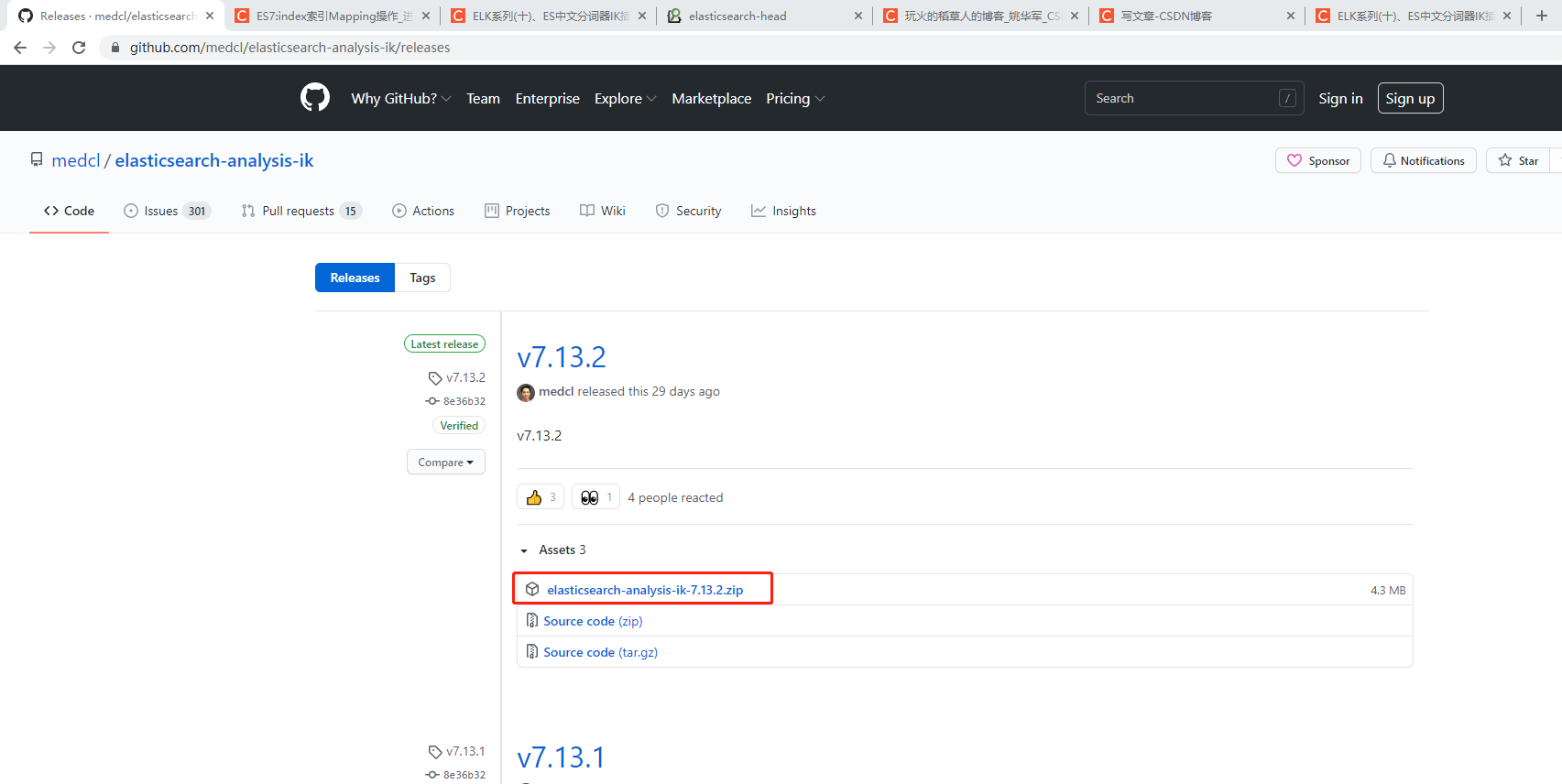Switch to the 写文章-CSDN博客 browser tab
This screenshot has height=784, width=1562.
1196,16
